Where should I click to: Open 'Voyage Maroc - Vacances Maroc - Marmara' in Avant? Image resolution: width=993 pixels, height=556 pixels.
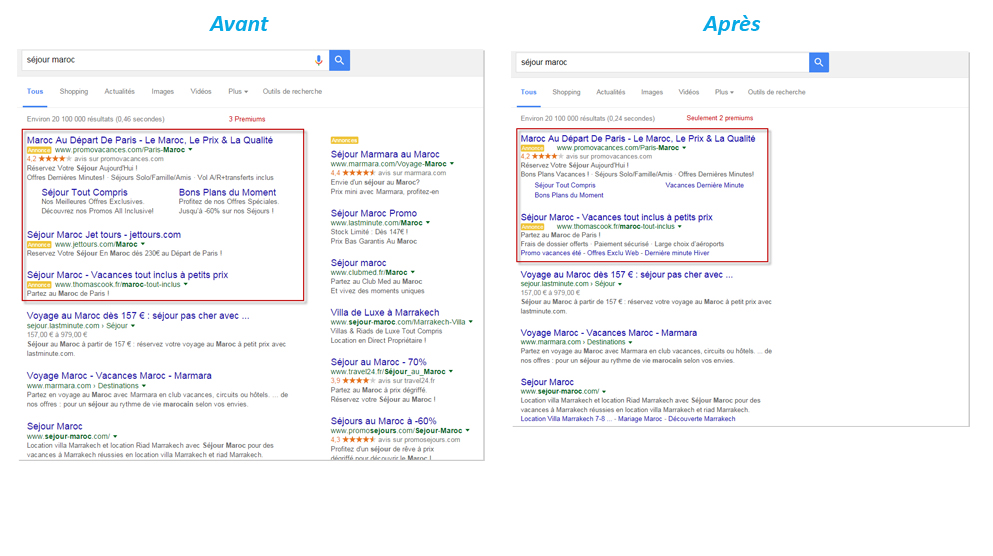tap(119, 376)
